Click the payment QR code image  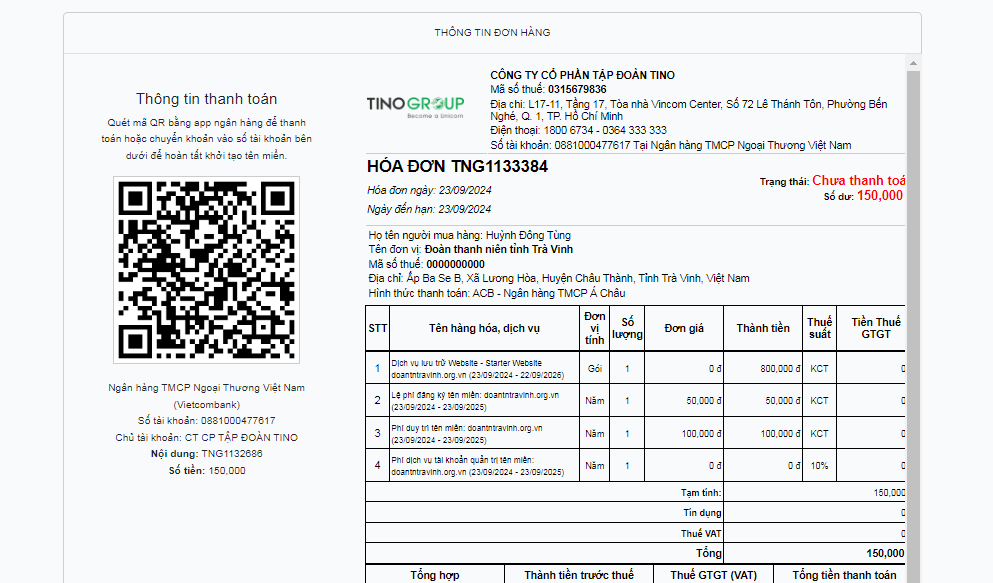206,270
